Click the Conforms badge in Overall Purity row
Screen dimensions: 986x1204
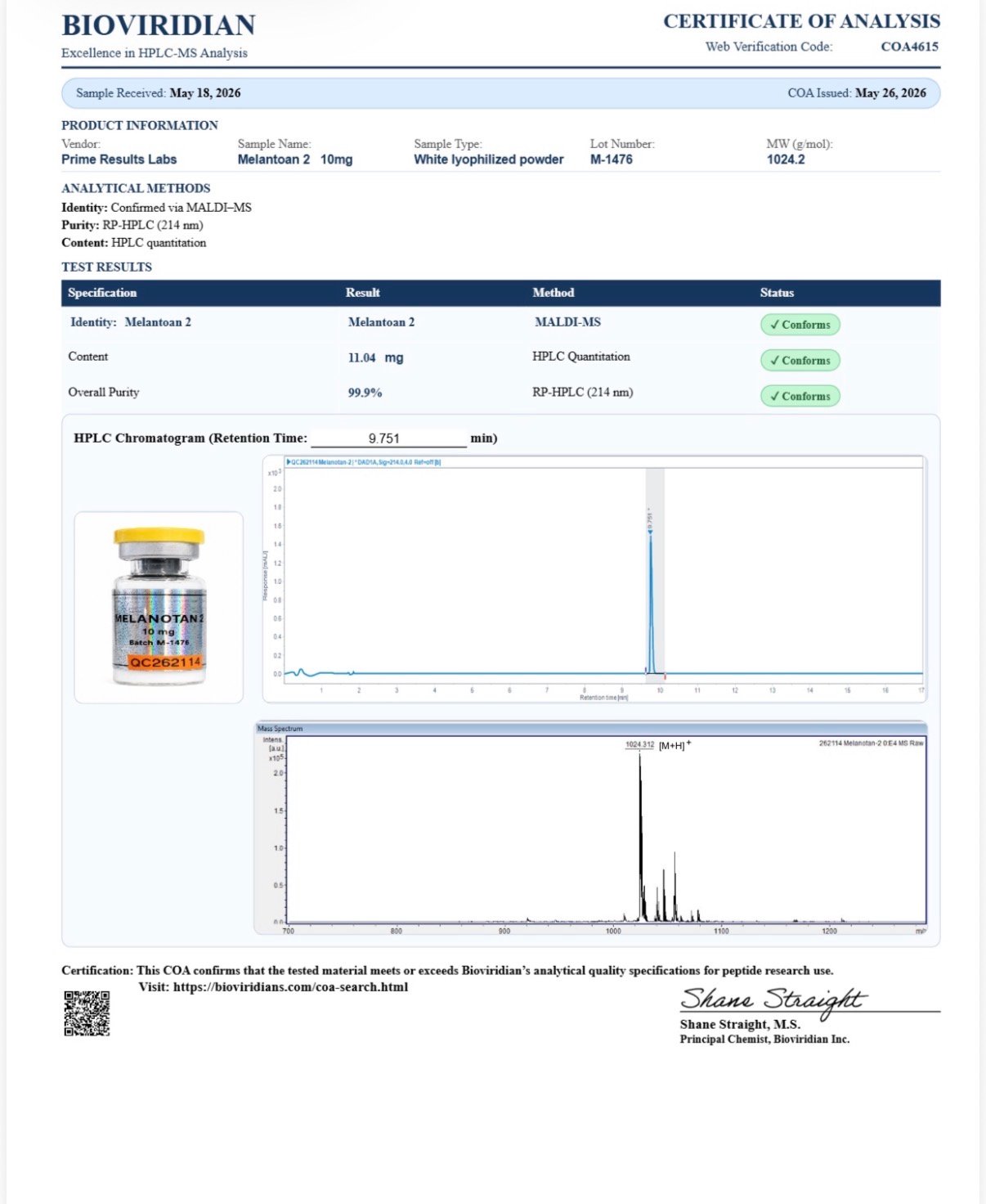point(800,397)
